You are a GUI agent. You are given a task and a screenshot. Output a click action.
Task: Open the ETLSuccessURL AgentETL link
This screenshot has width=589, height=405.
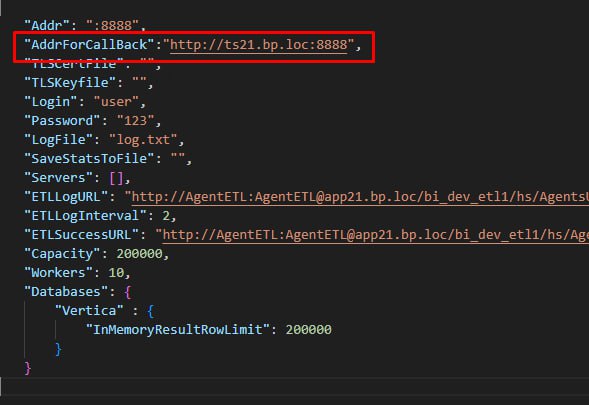[x=375, y=235]
